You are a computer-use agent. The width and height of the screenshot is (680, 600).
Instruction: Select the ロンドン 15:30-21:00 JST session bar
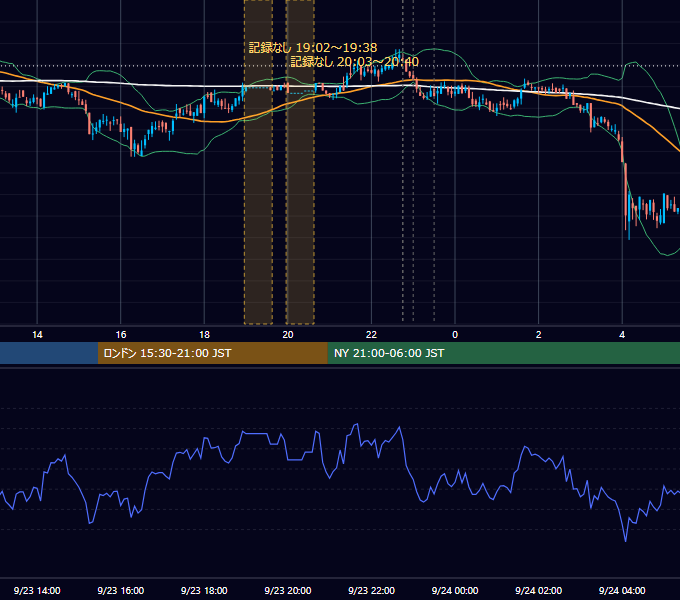(x=212, y=353)
